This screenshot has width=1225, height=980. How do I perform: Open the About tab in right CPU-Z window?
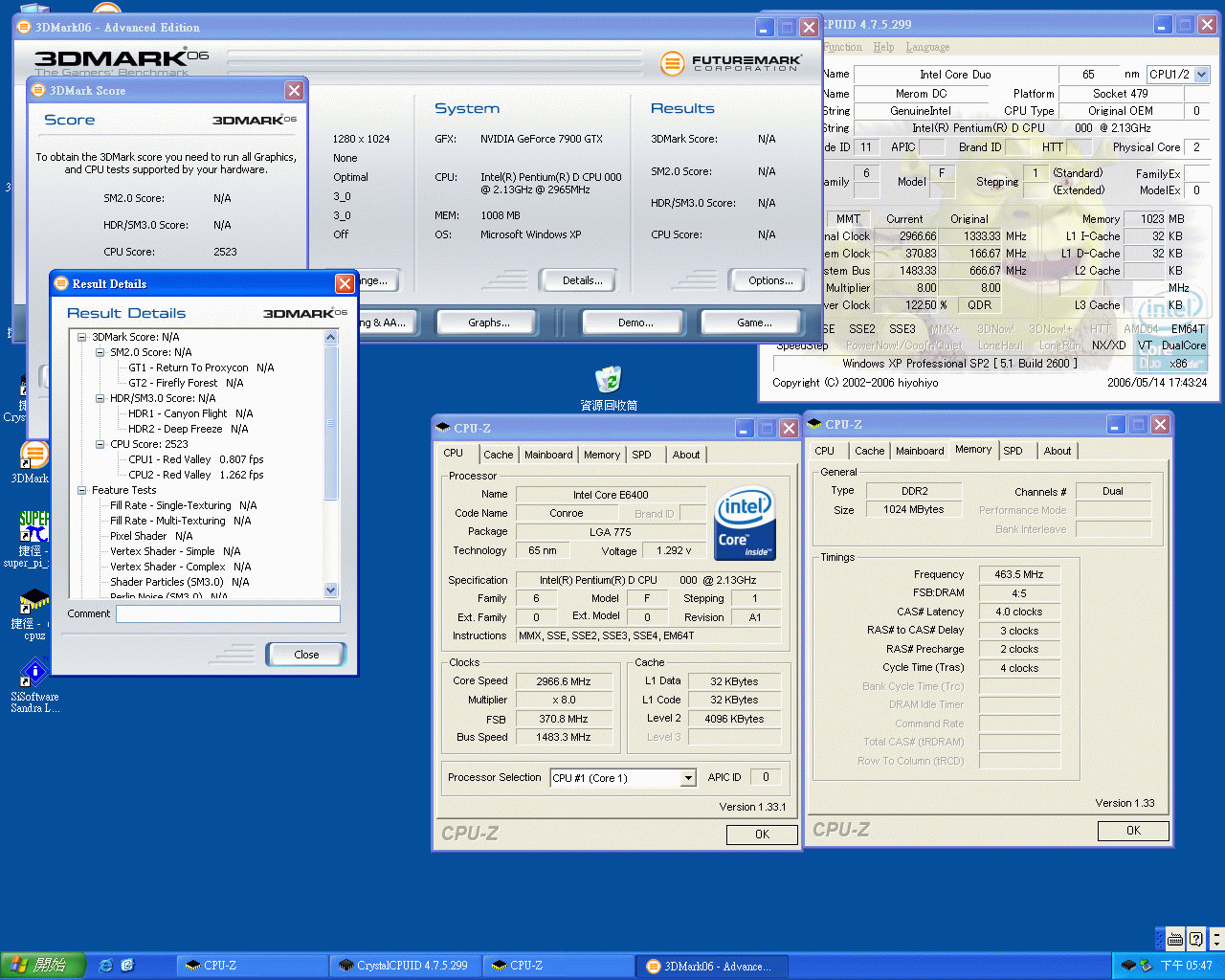click(1058, 451)
